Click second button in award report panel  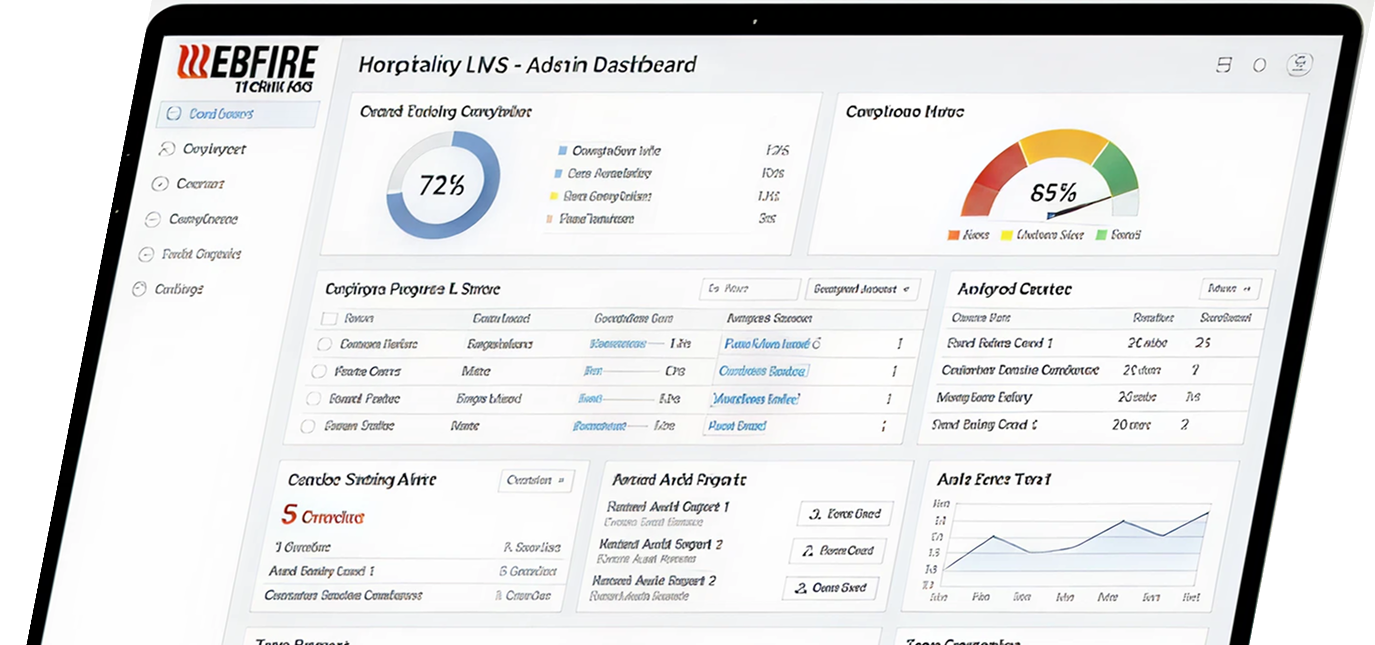(x=837, y=551)
